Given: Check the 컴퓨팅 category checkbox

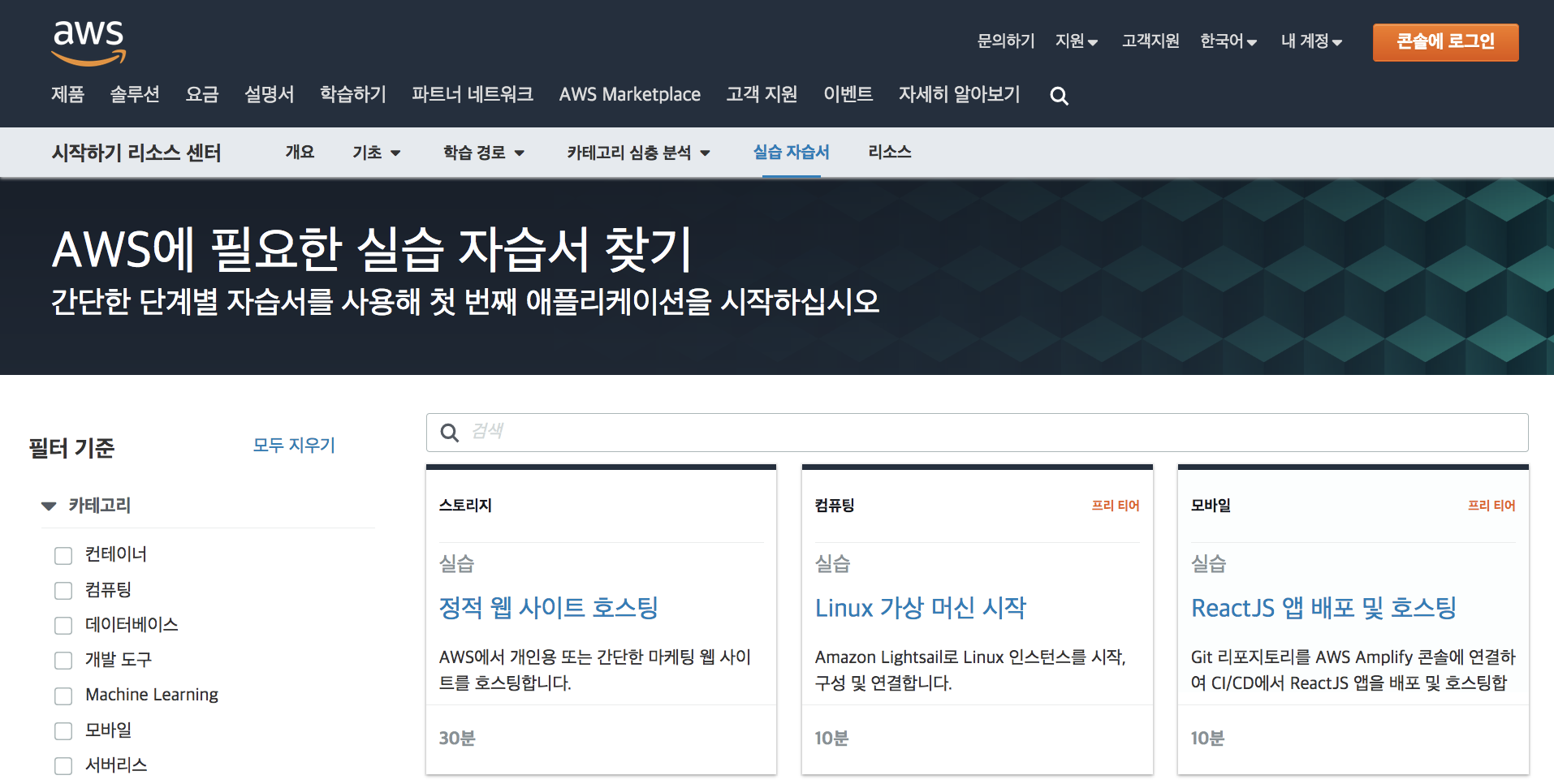Looking at the screenshot, I should click(63, 590).
